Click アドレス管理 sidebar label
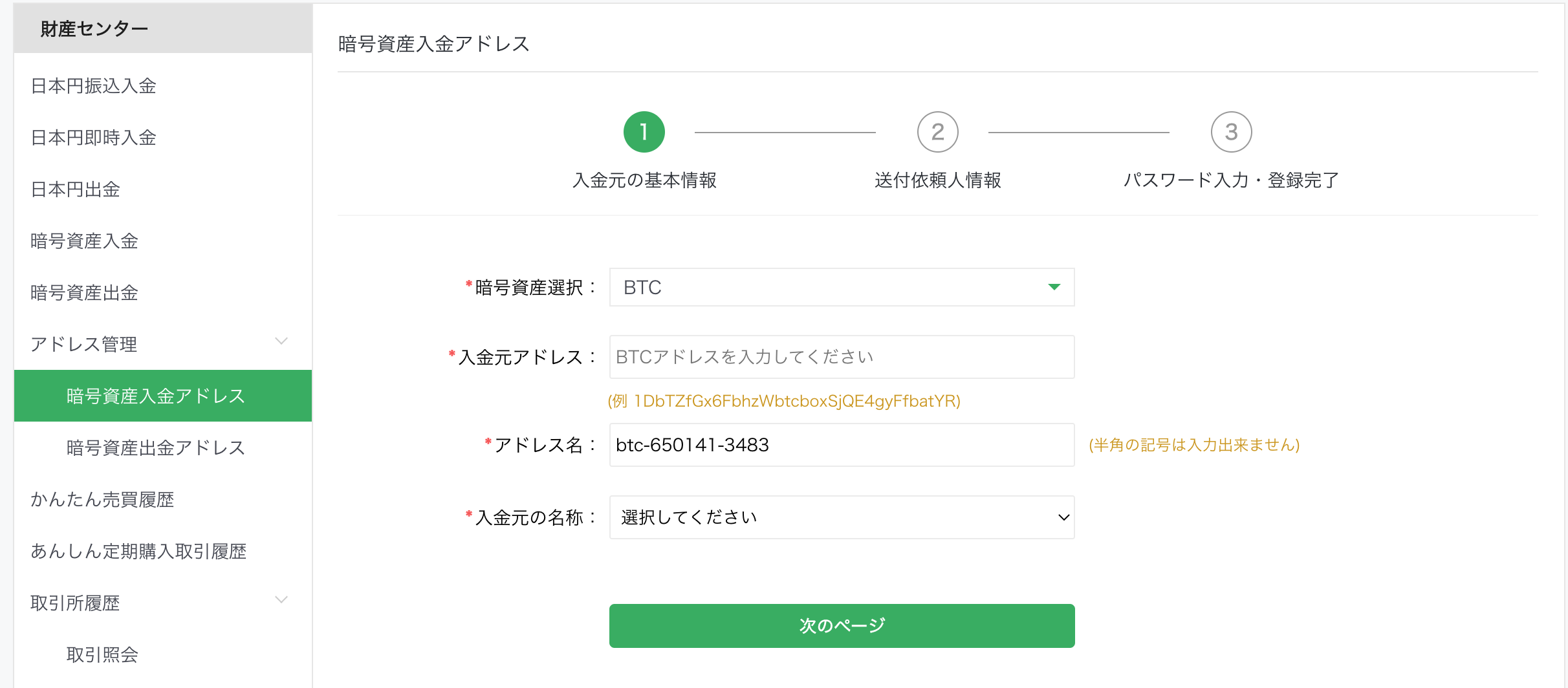1568x688 pixels. click(x=84, y=345)
